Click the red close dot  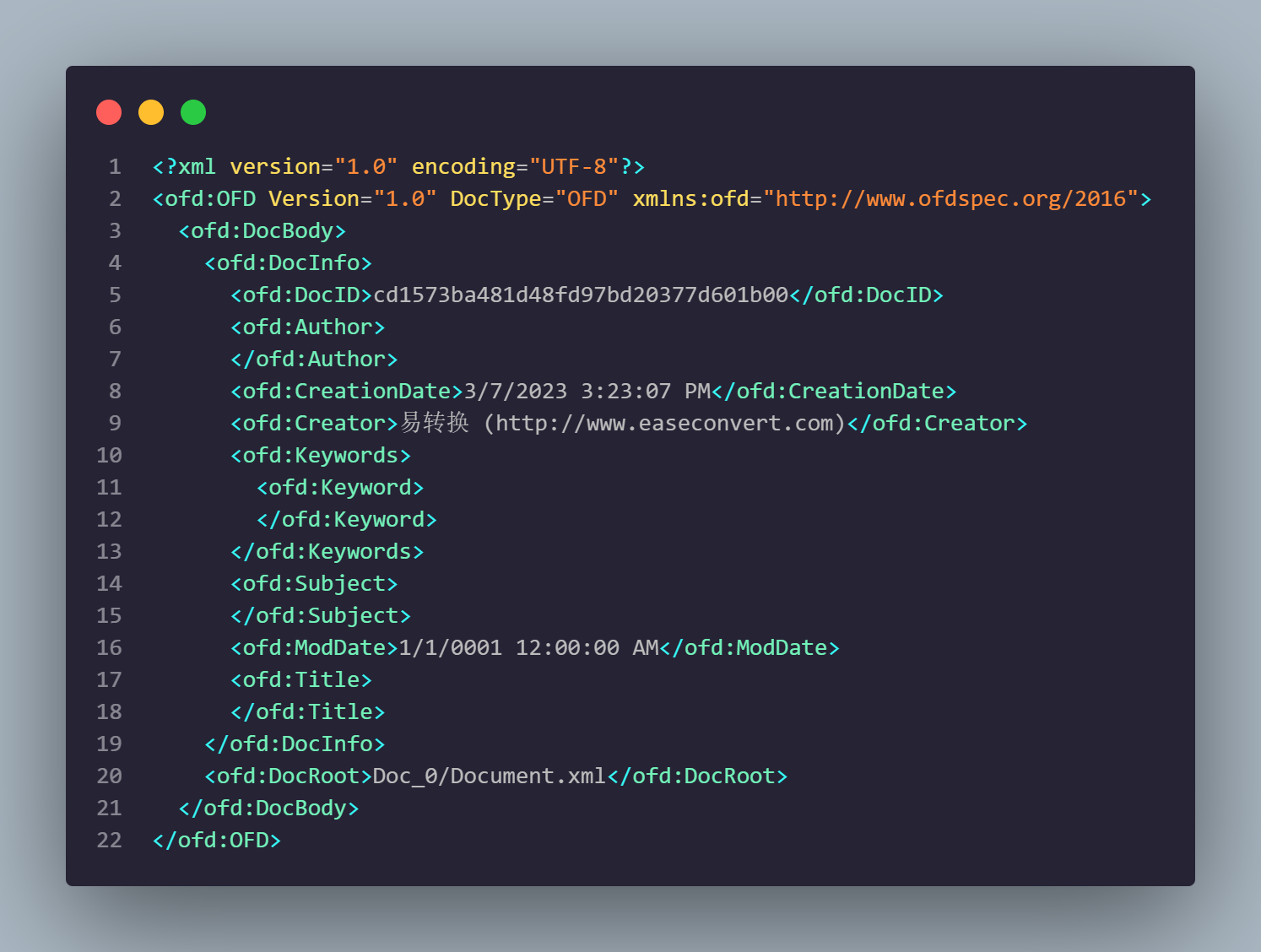[x=109, y=112]
